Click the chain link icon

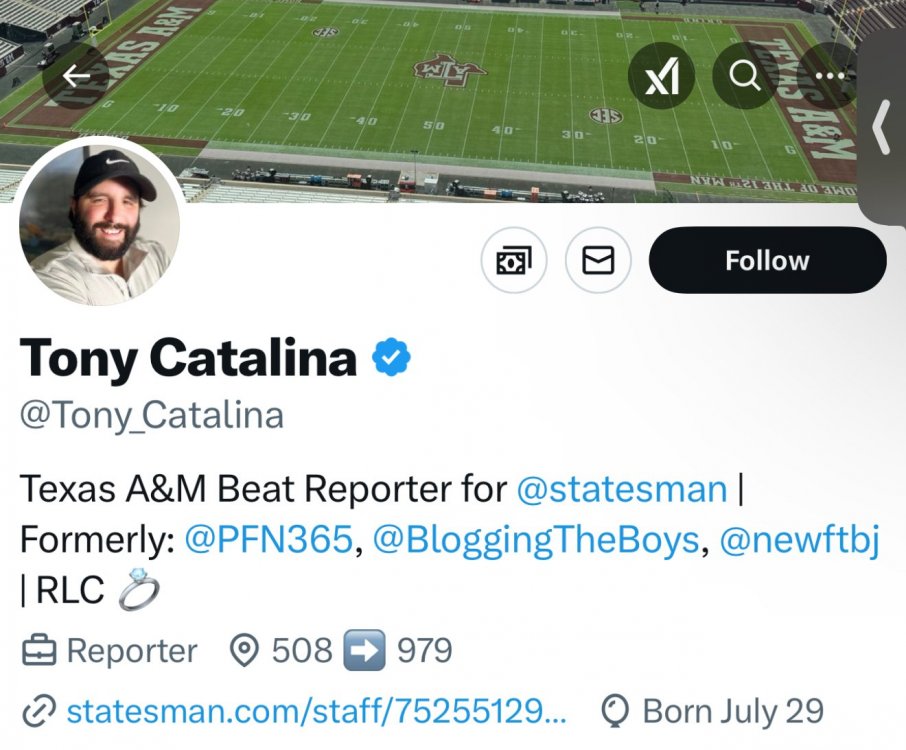[38, 712]
